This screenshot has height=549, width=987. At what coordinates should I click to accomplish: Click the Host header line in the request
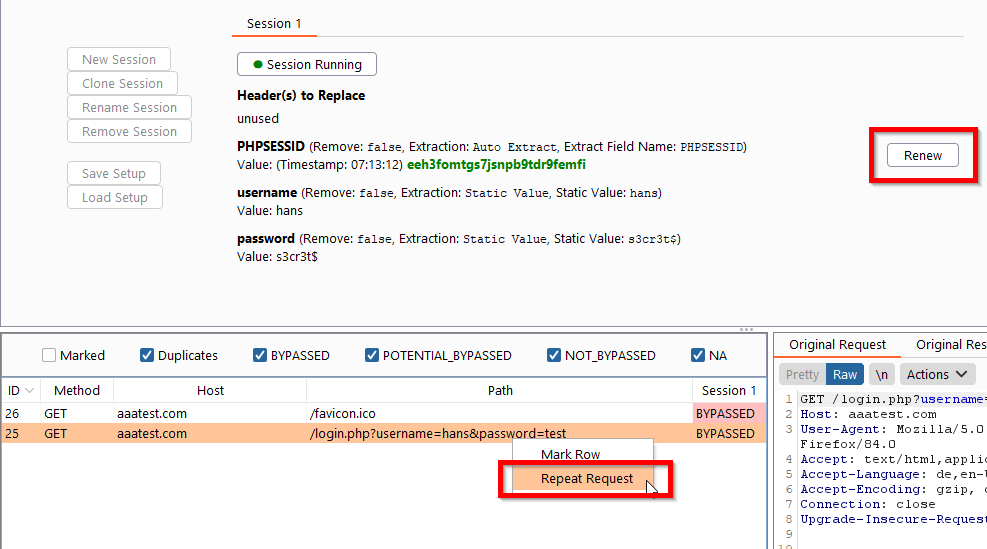[x=868, y=414]
